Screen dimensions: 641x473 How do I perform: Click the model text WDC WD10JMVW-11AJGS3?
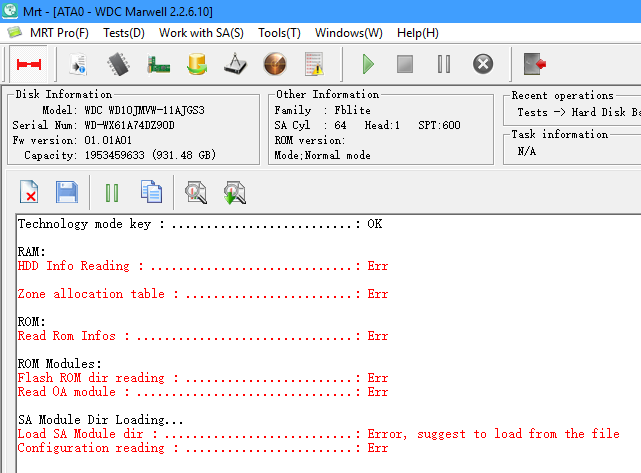click(144, 110)
